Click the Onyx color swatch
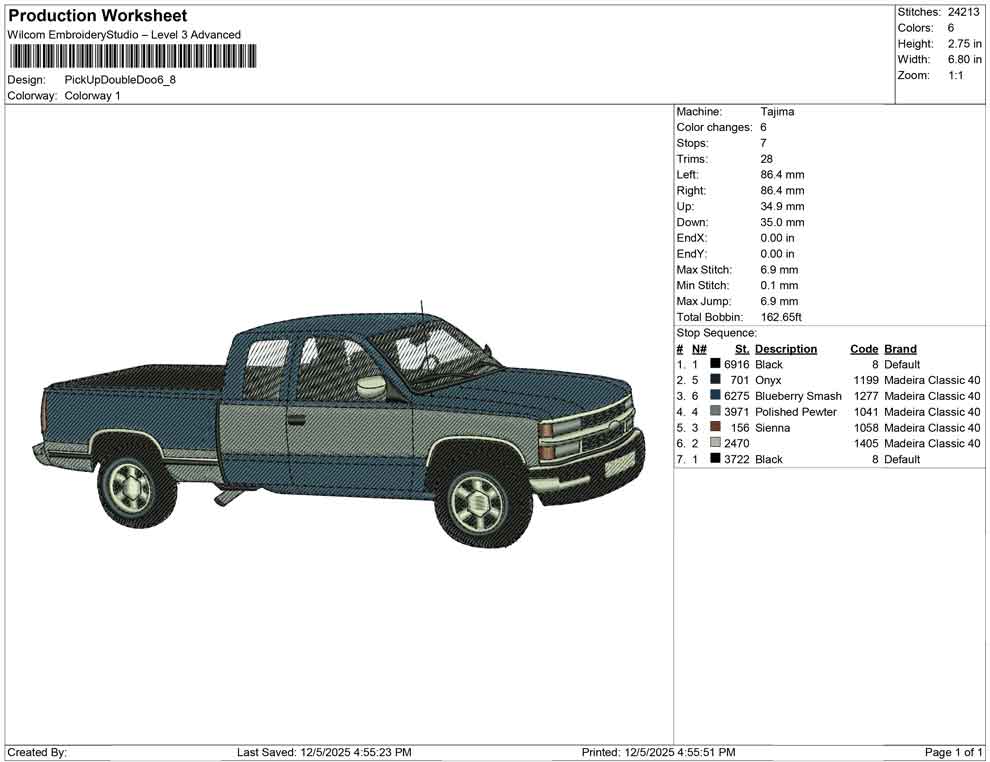This screenshot has width=990, height=762. pos(715,380)
